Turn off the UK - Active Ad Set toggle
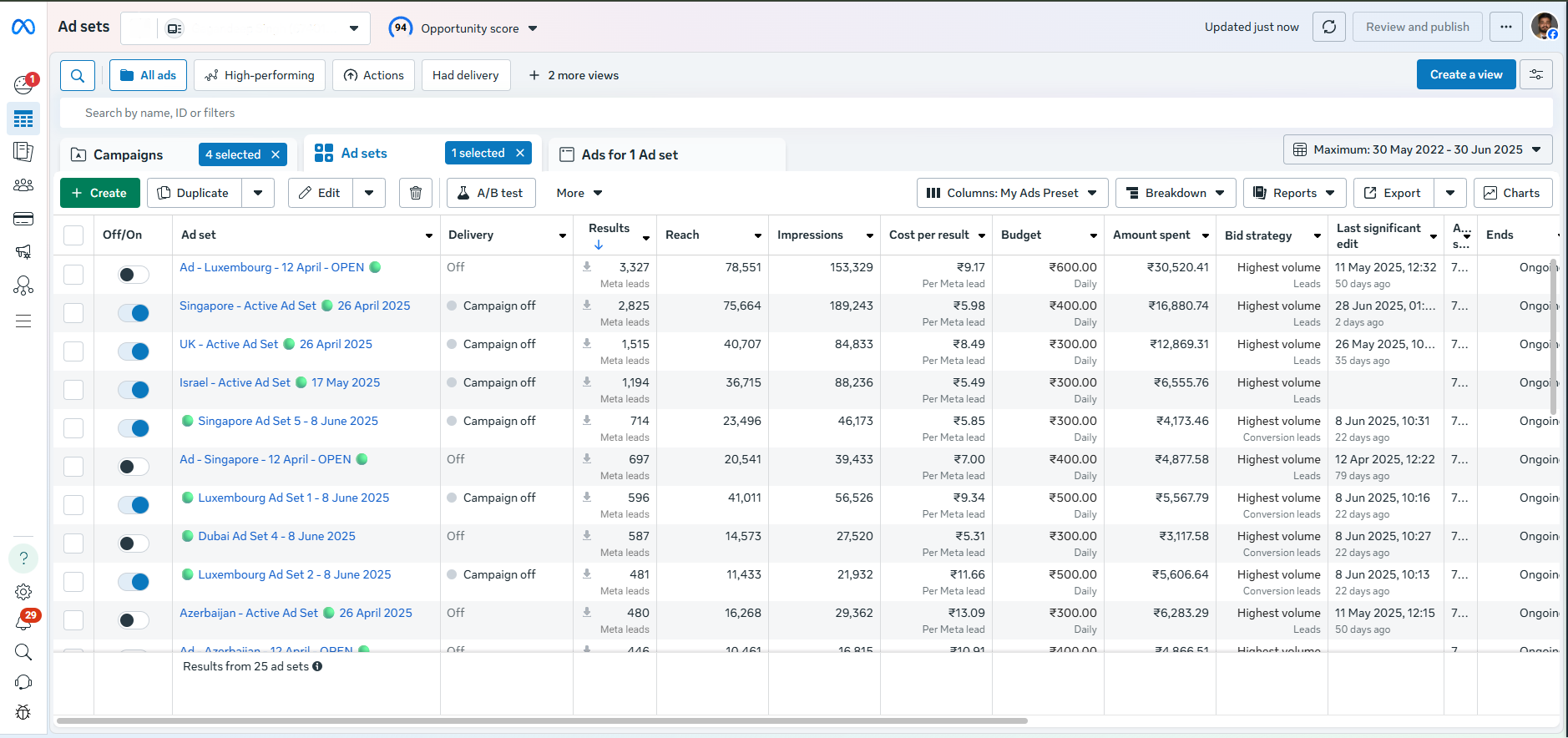This screenshot has width=1568, height=738. tap(133, 351)
